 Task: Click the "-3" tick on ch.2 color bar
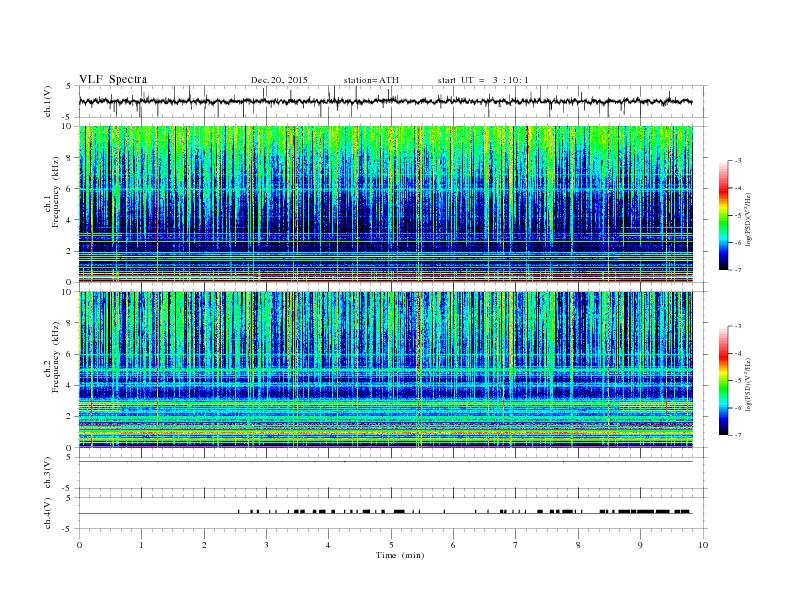(x=737, y=326)
